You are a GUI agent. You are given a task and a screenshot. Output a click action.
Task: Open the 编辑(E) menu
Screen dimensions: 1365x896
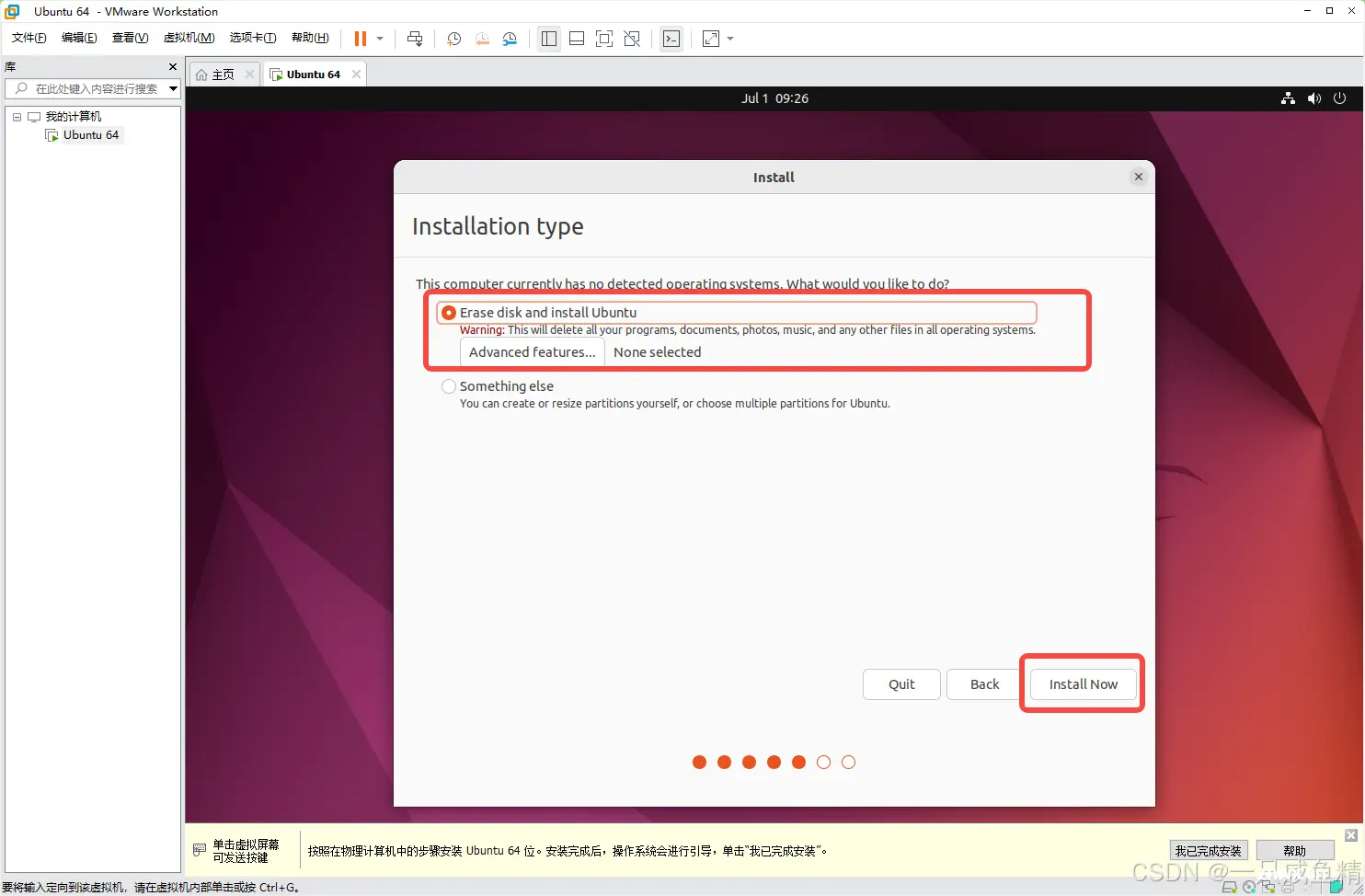[79, 38]
